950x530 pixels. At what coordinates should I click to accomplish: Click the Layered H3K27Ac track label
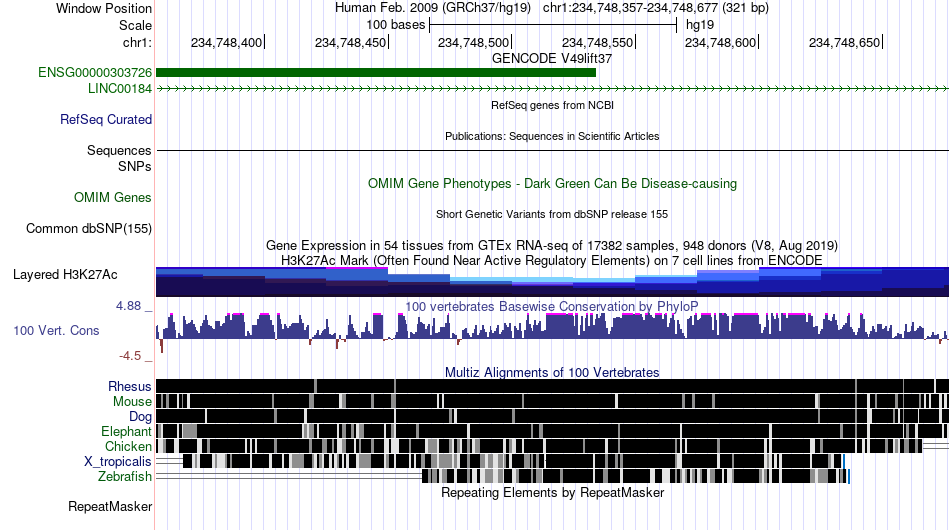pyautogui.click(x=65, y=274)
